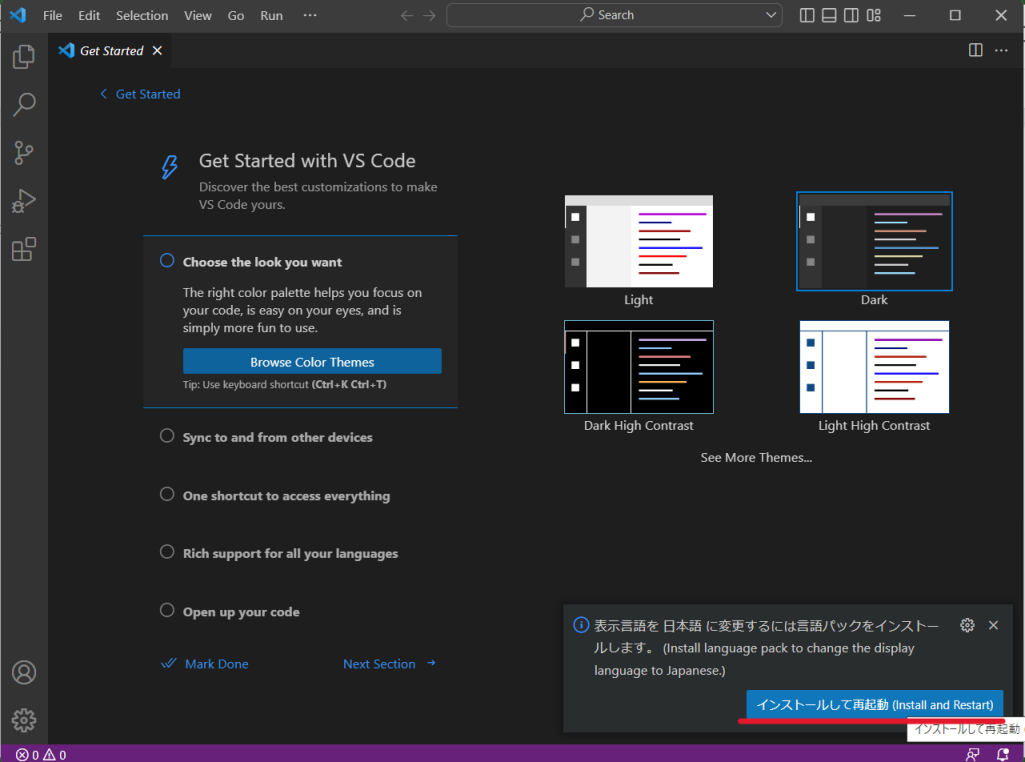
Task: Choose the Light theme preview
Action: (639, 241)
